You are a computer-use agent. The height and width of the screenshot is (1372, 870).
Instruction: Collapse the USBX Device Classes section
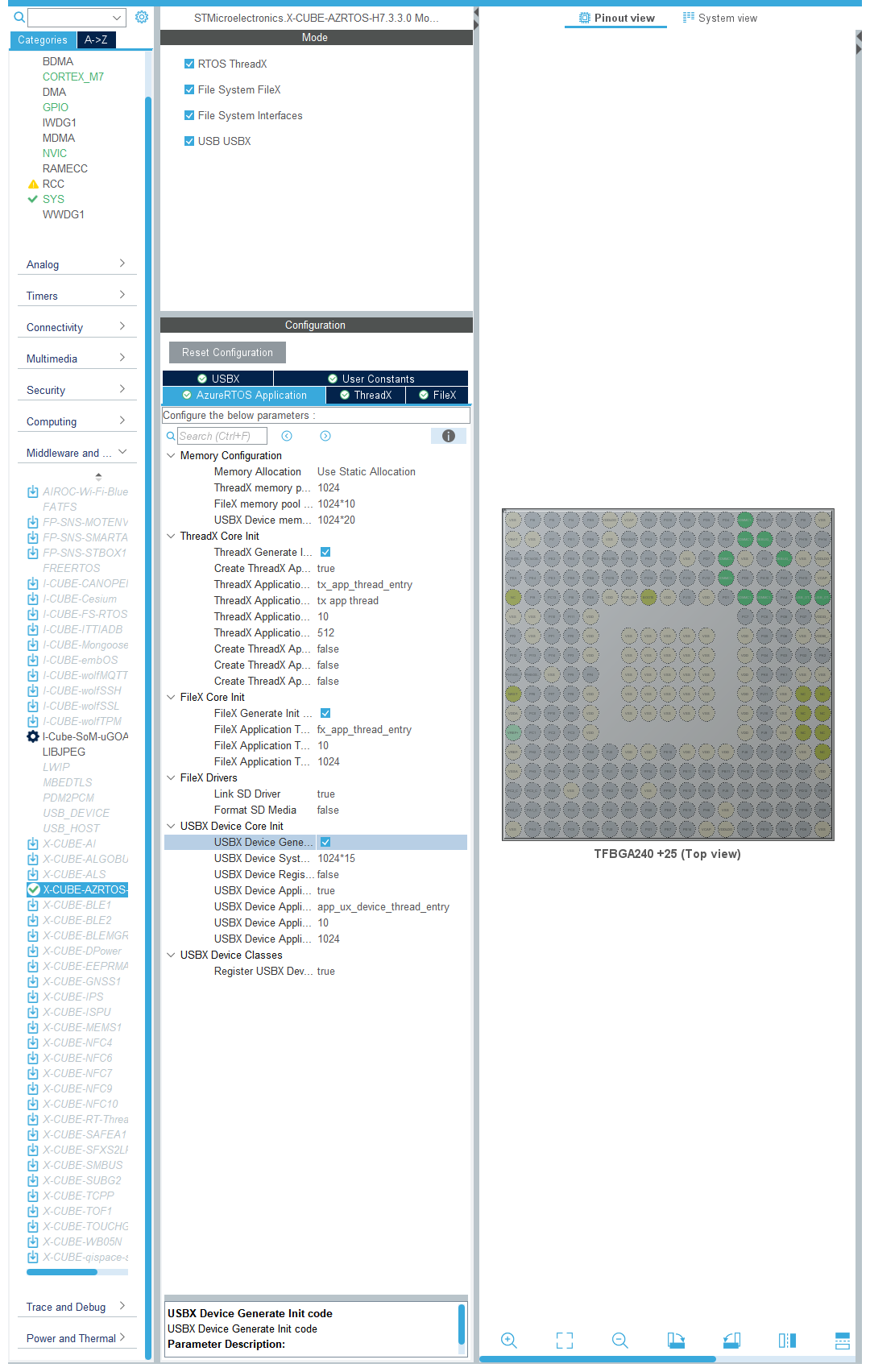pyautogui.click(x=171, y=955)
